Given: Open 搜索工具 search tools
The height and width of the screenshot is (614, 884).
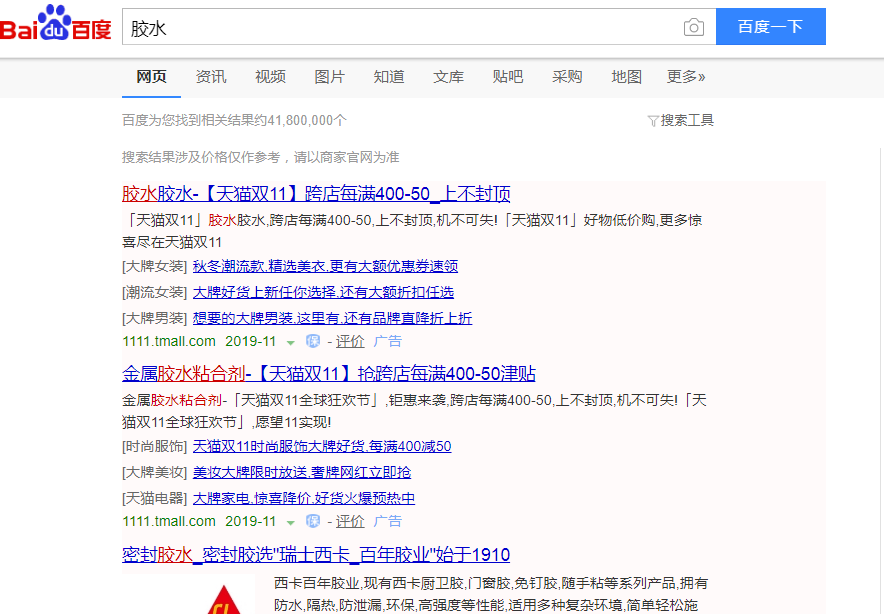Looking at the screenshot, I should (680, 120).
